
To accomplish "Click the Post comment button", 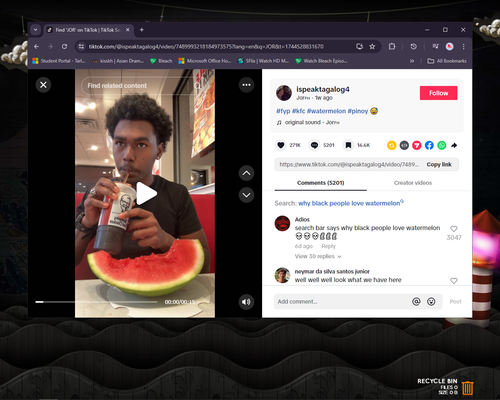I will (x=455, y=301).
